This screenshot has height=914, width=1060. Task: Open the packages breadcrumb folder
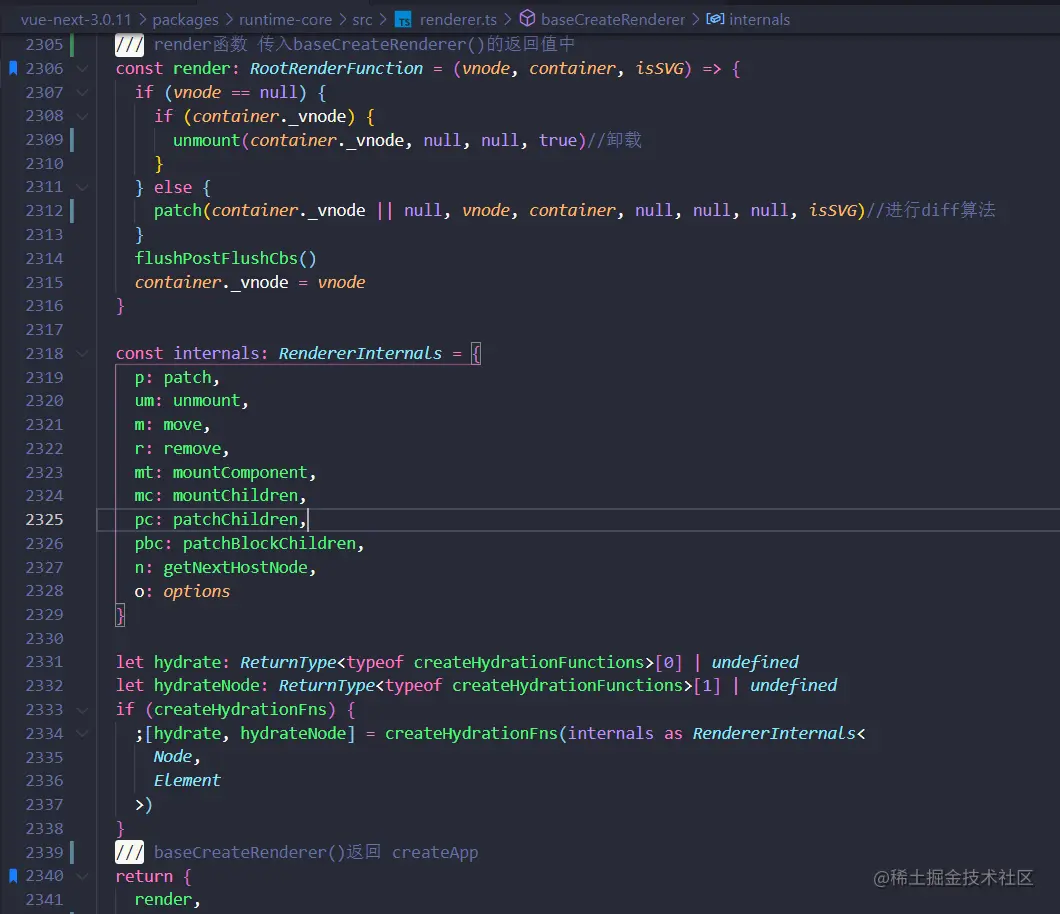pos(185,20)
